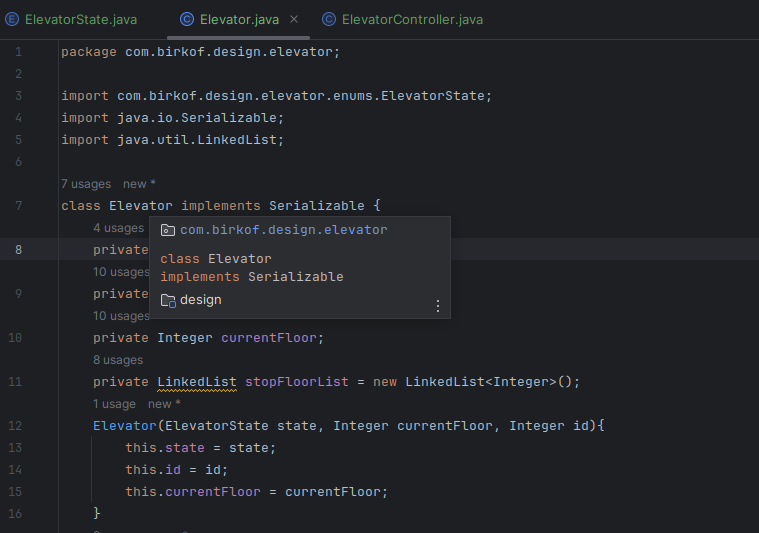Close the Elevator.java tab

pos(294,19)
